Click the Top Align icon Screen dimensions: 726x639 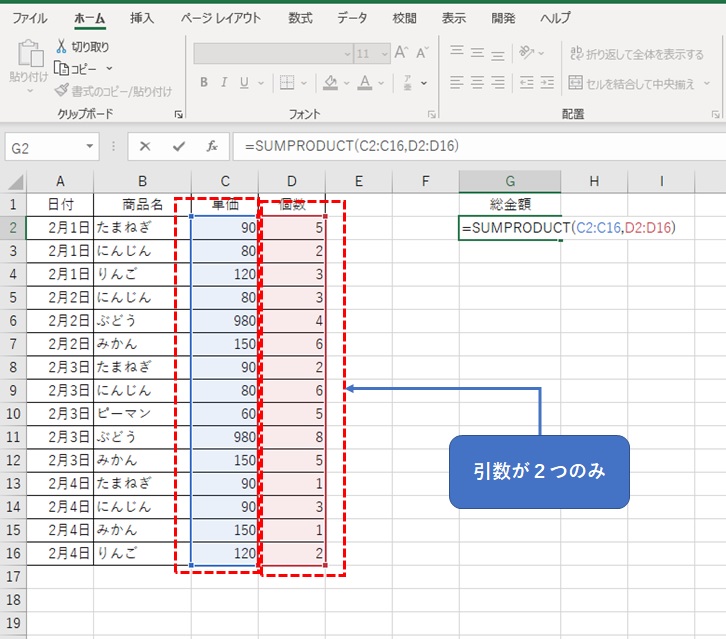[457, 51]
